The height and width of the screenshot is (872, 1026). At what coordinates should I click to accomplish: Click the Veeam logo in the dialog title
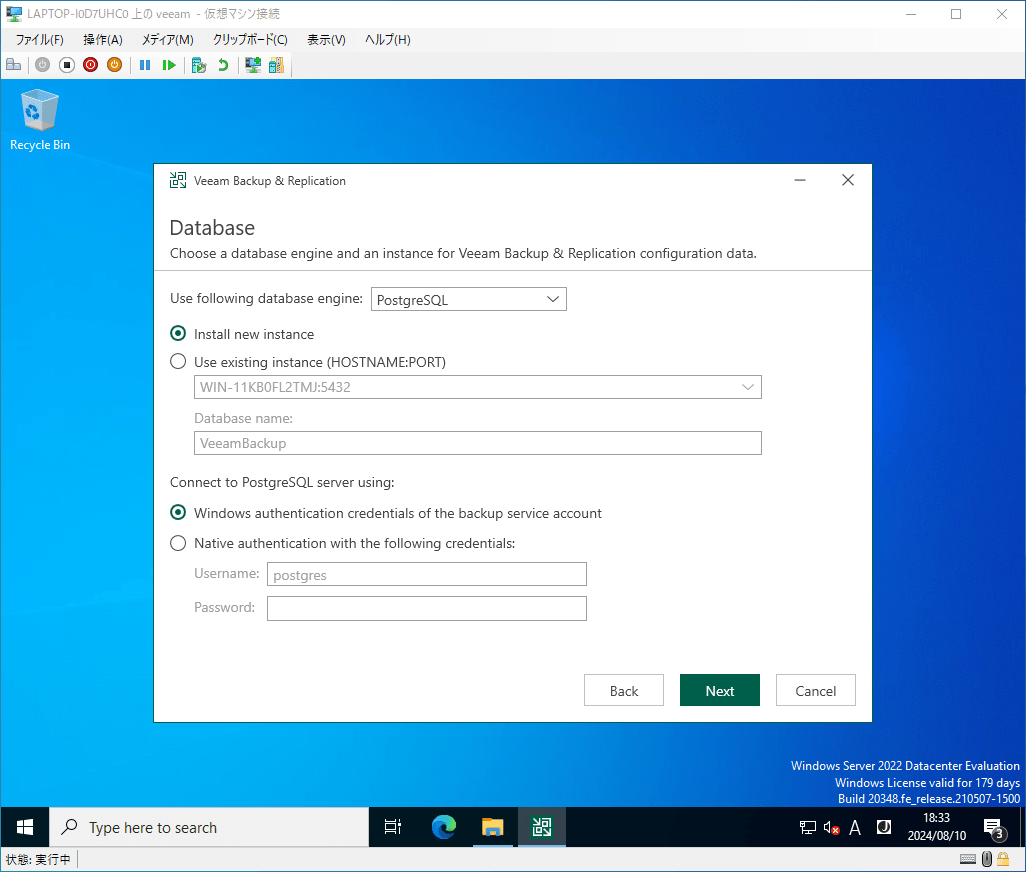click(x=177, y=181)
